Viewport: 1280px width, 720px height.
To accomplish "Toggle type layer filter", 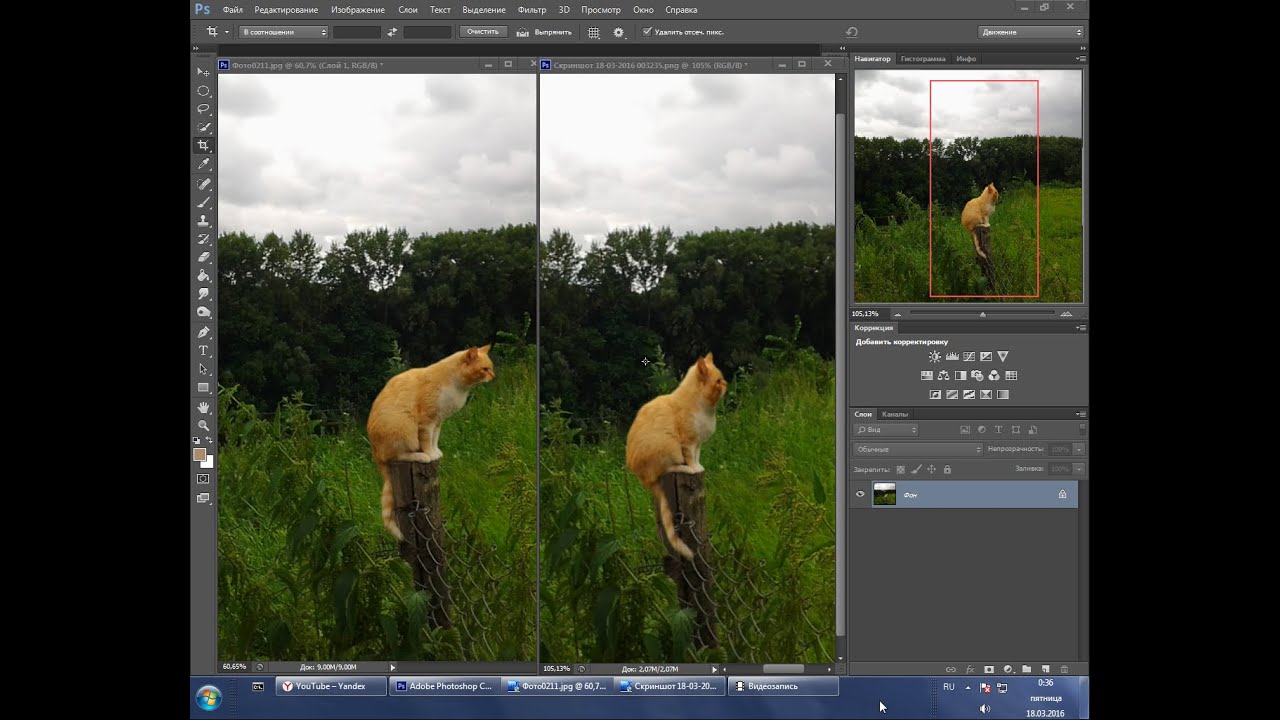I will point(999,430).
